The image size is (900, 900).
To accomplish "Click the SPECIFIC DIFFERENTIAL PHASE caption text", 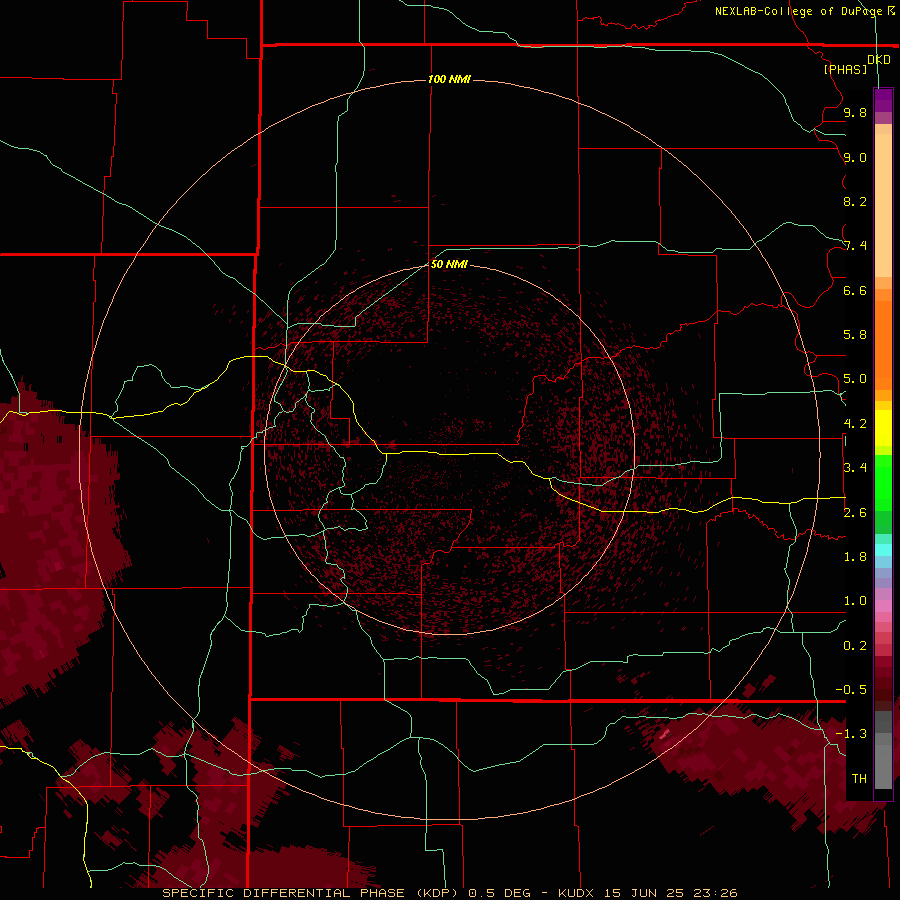I will (284, 893).
